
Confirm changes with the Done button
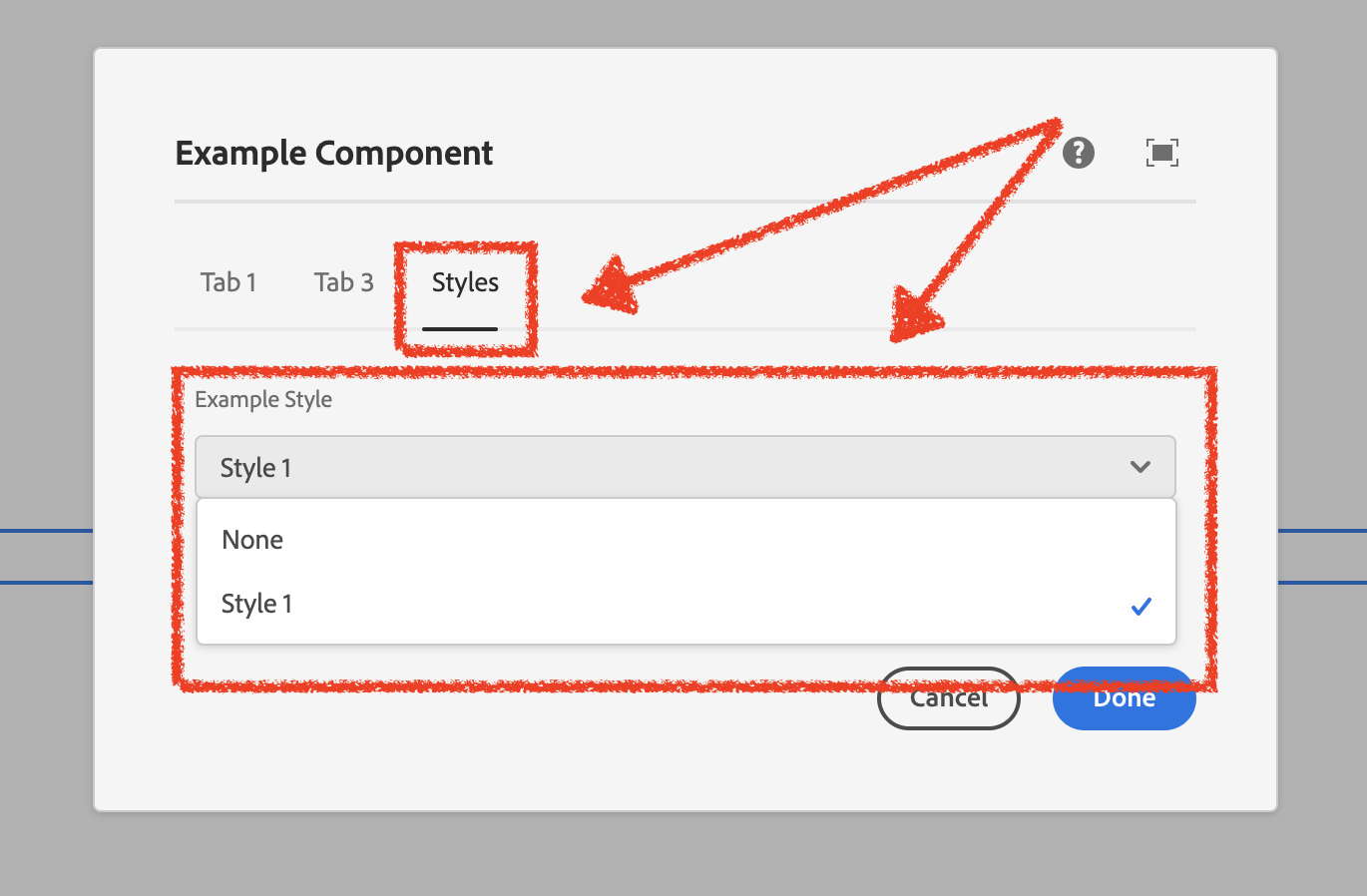[x=1125, y=703]
